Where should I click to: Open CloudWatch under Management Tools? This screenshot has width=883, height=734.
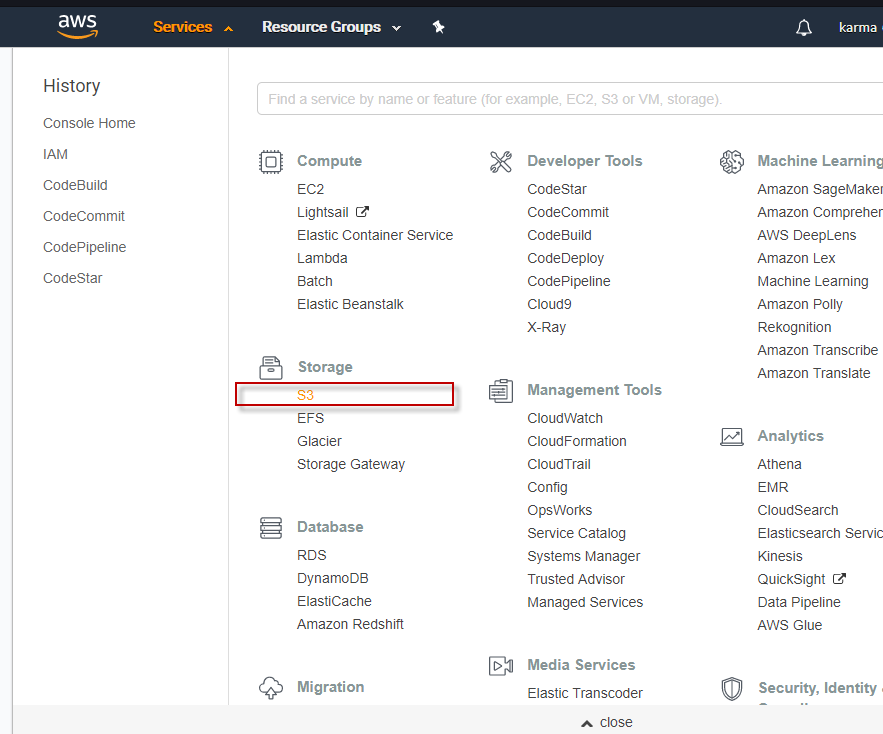point(565,418)
